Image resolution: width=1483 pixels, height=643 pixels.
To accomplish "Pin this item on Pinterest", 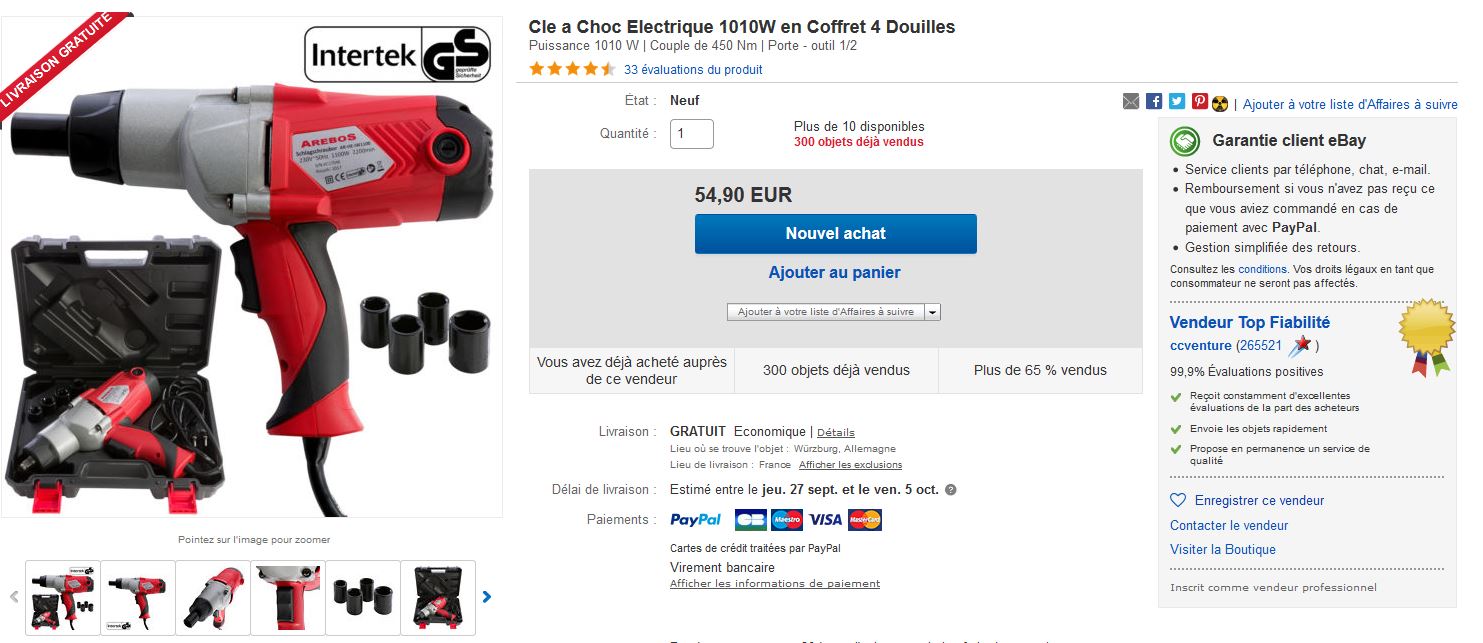I will 1199,102.
